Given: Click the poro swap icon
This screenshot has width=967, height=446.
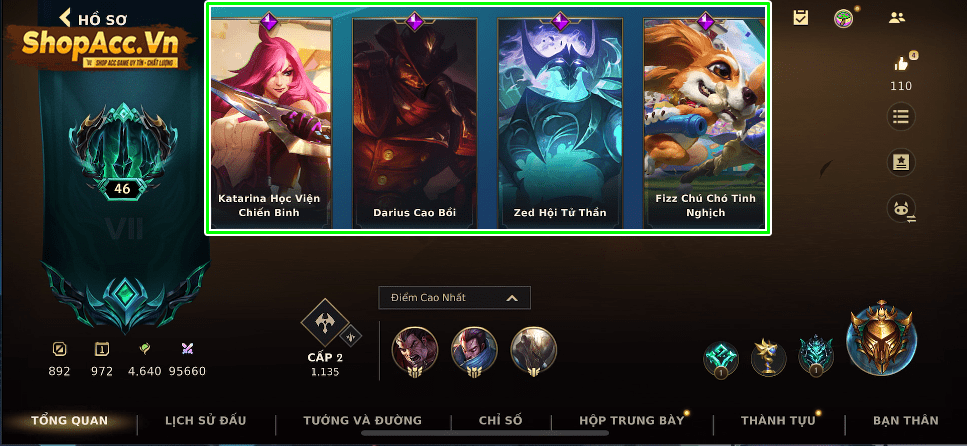Looking at the screenshot, I should 901,209.
